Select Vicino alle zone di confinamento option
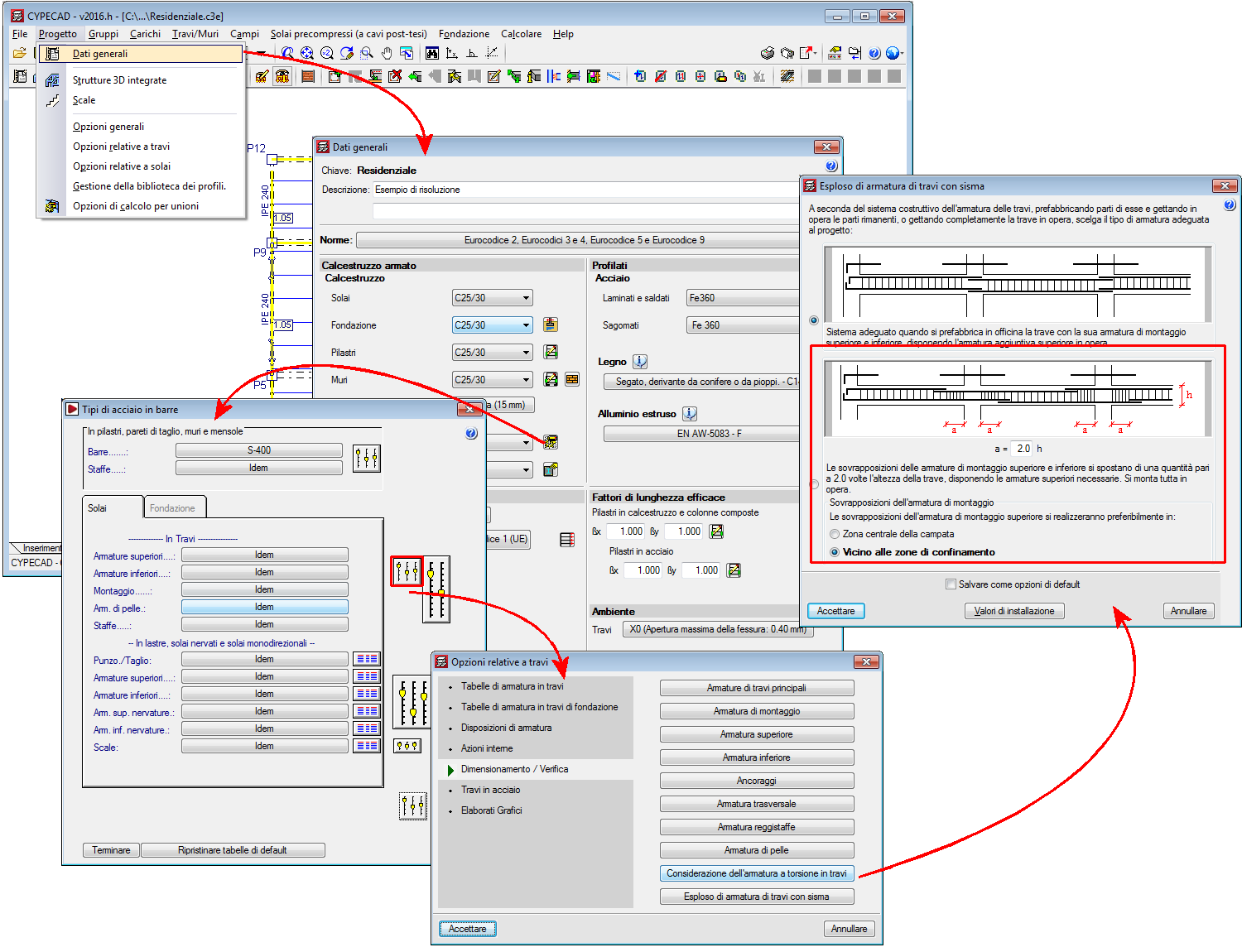The image size is (1242, 952). tap(835, 552)
